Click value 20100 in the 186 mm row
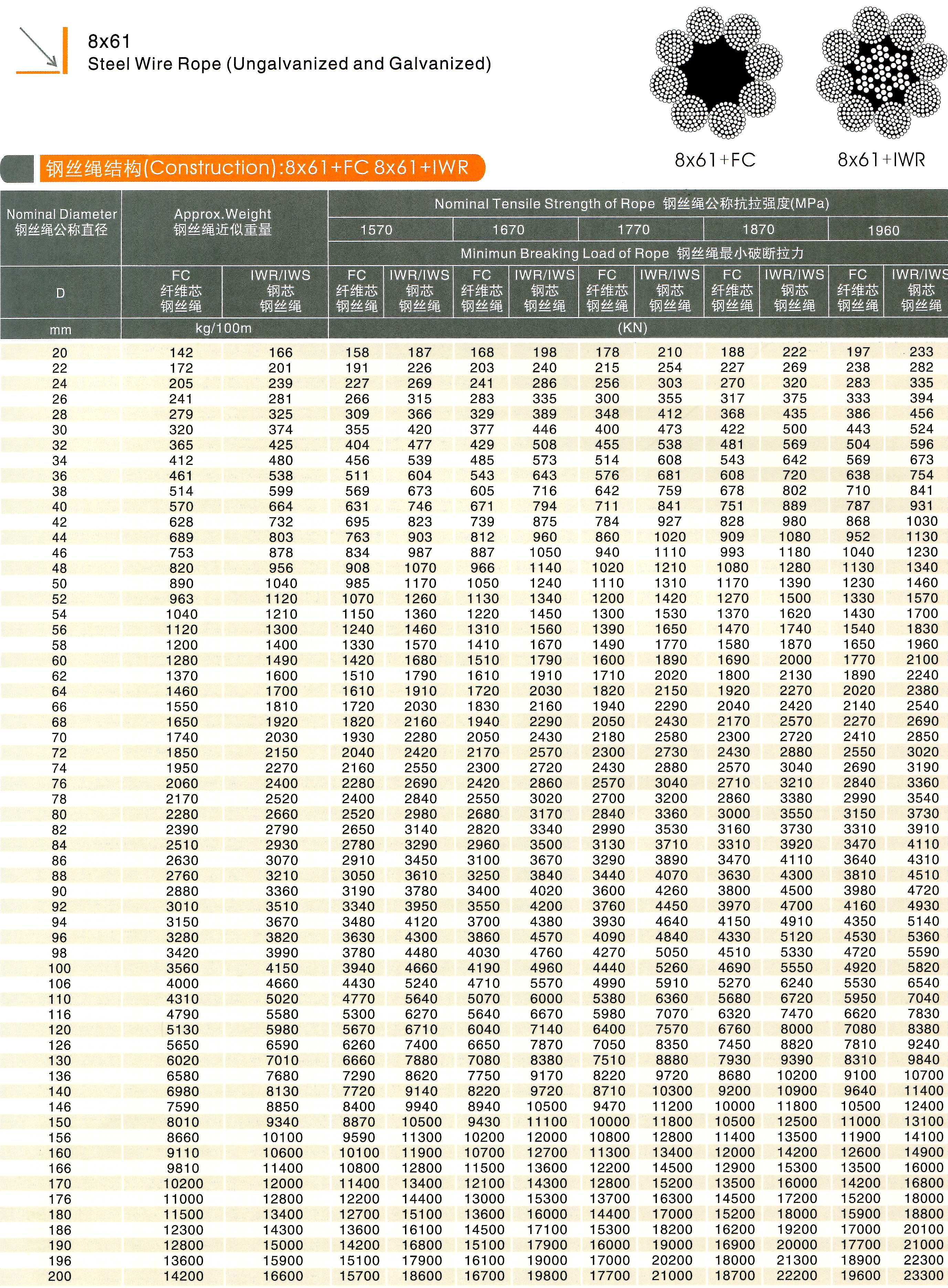The width and height of the screenshot is (948, 1288). (923, 1229)
